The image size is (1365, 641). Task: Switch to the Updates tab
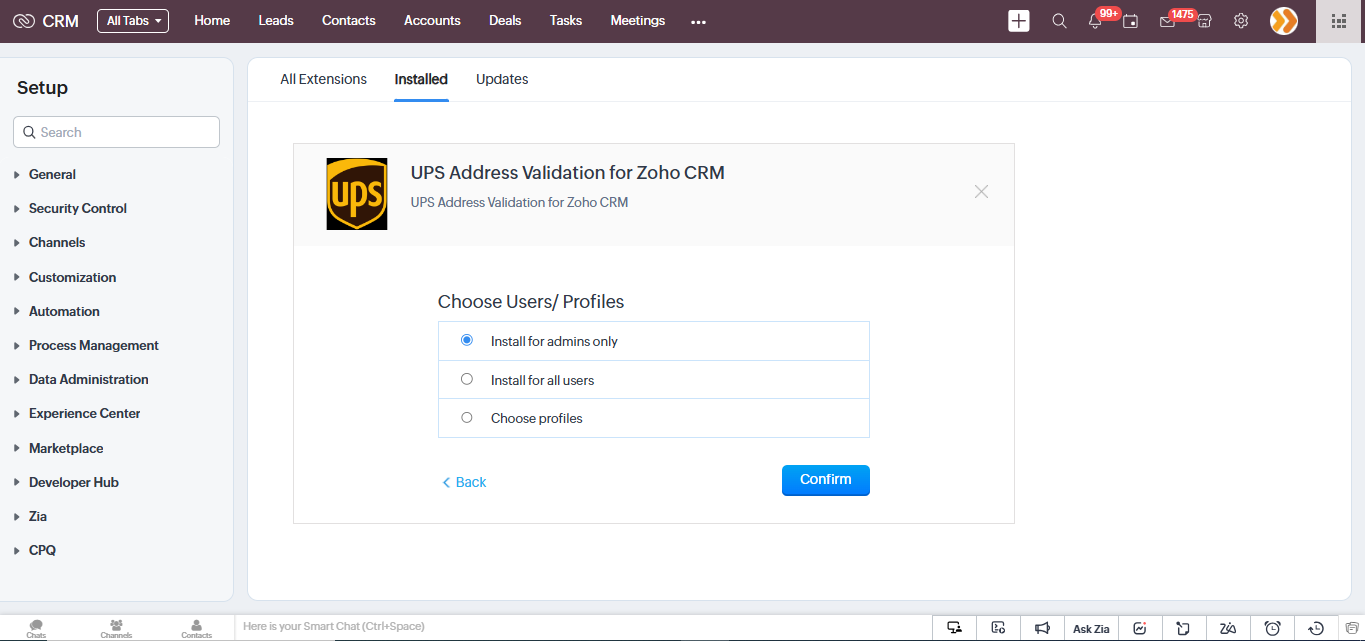(x=502, y=79)
